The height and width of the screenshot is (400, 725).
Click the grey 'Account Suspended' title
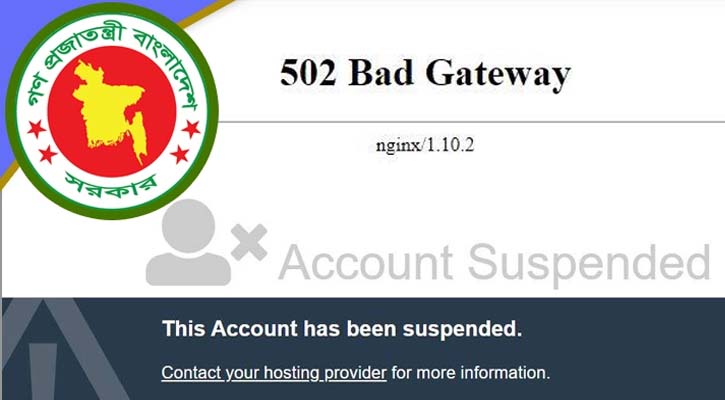pyautogui.click(x=494, y=262)
